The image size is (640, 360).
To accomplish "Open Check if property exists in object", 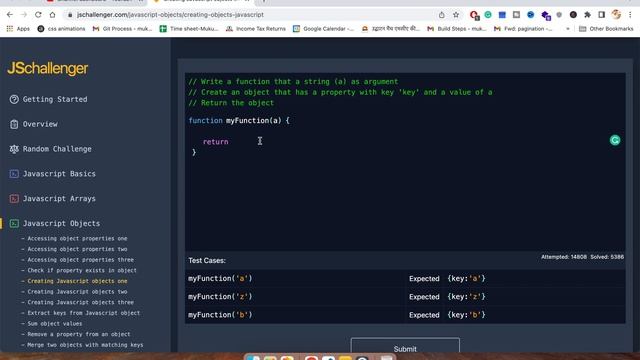I will (82, 270).
